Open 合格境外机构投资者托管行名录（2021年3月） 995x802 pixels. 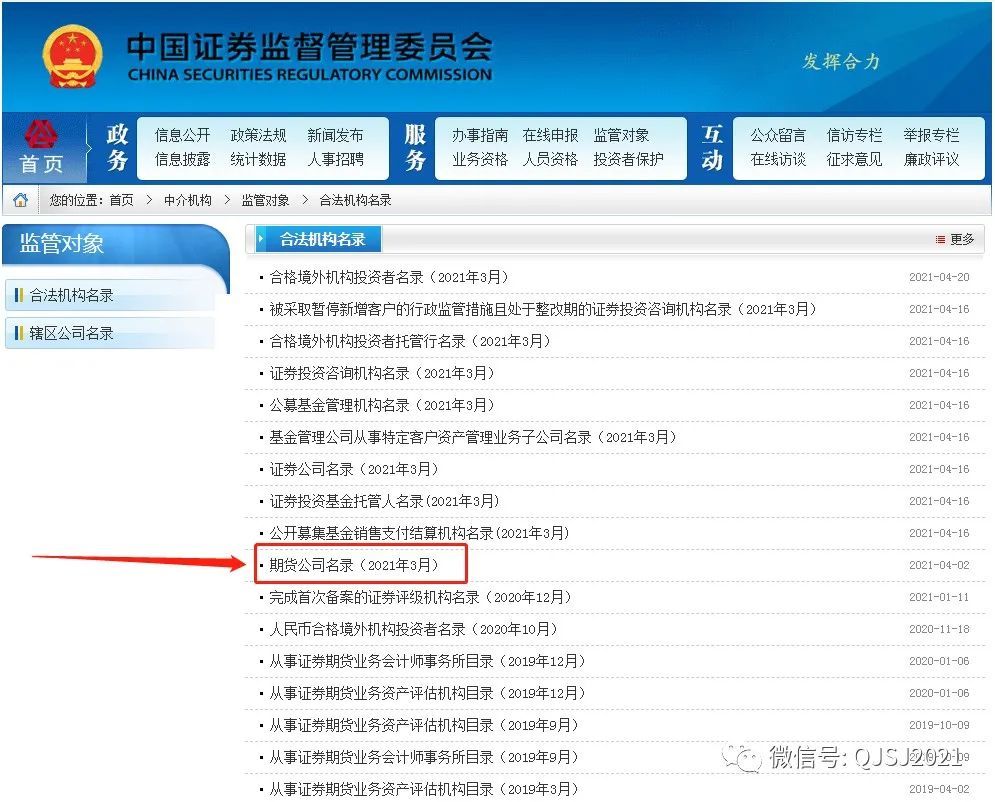pos(410,341)
